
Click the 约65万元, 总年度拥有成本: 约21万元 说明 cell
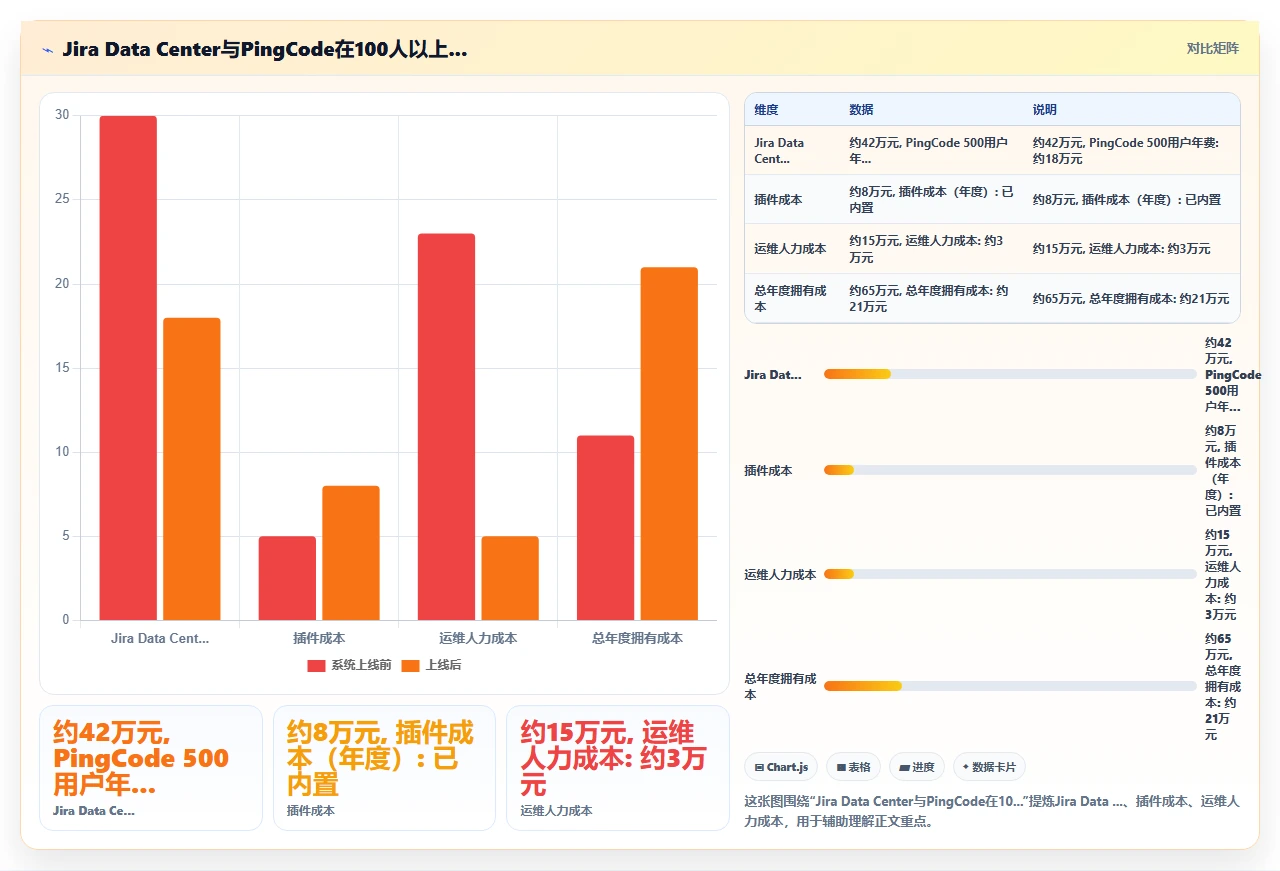click(x=1131, y=298)
